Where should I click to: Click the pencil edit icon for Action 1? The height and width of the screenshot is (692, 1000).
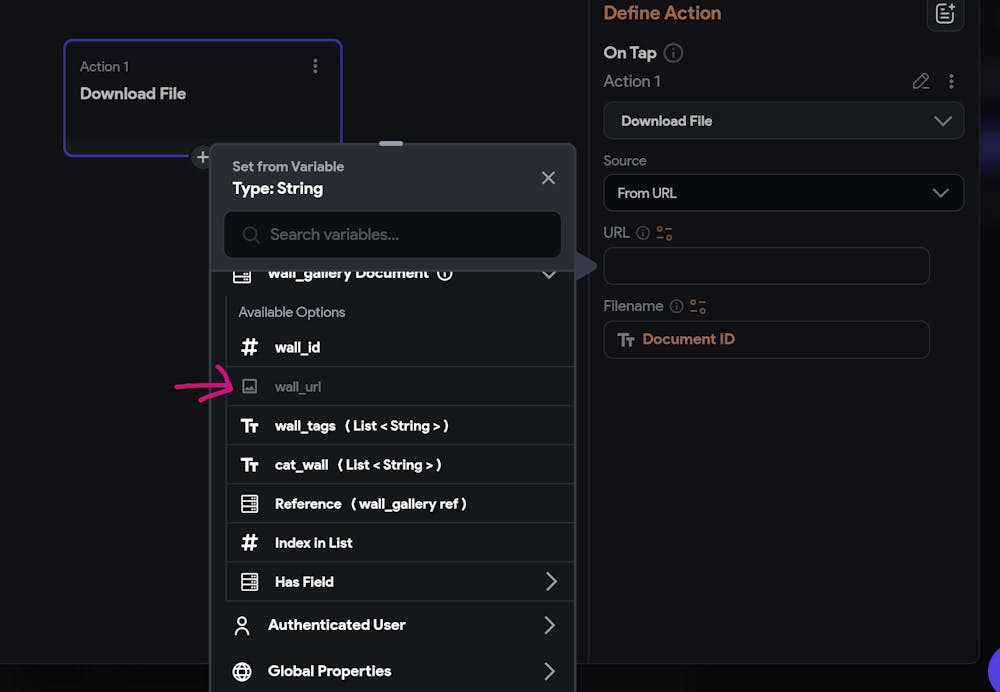pyautogui.click(x=921, y=81)
